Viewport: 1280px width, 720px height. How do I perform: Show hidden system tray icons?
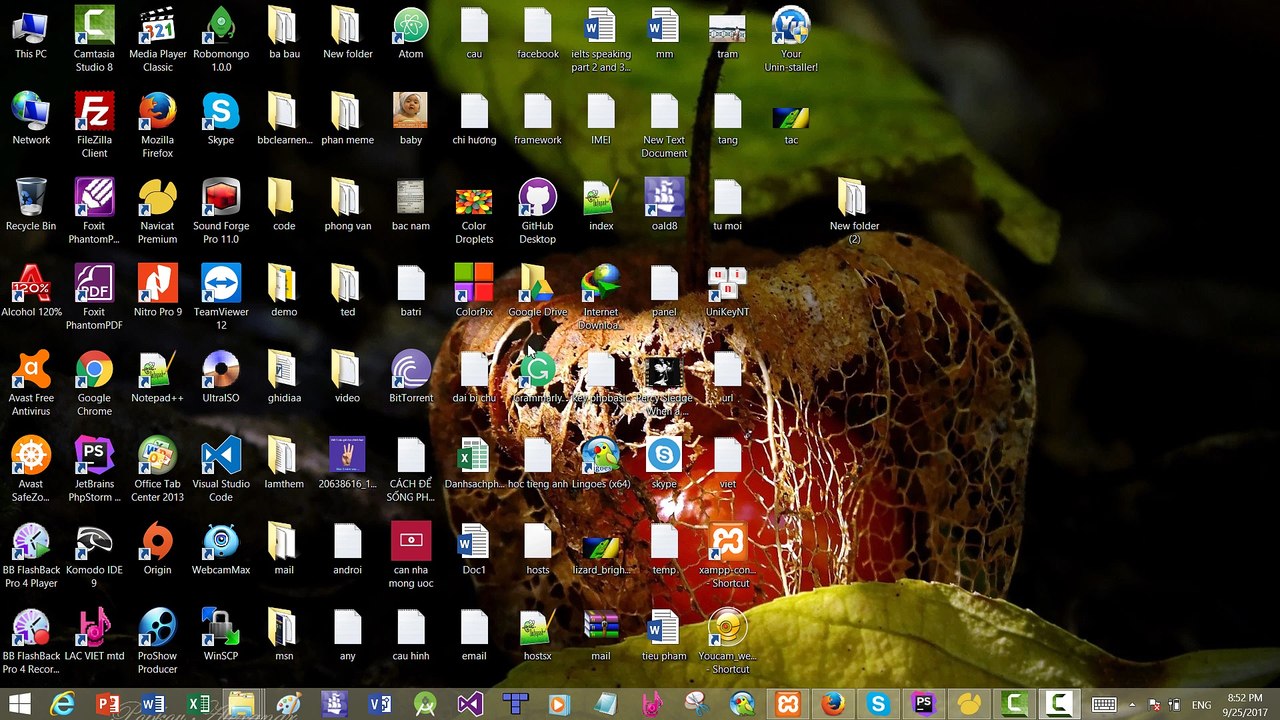tap(1132, 705)
